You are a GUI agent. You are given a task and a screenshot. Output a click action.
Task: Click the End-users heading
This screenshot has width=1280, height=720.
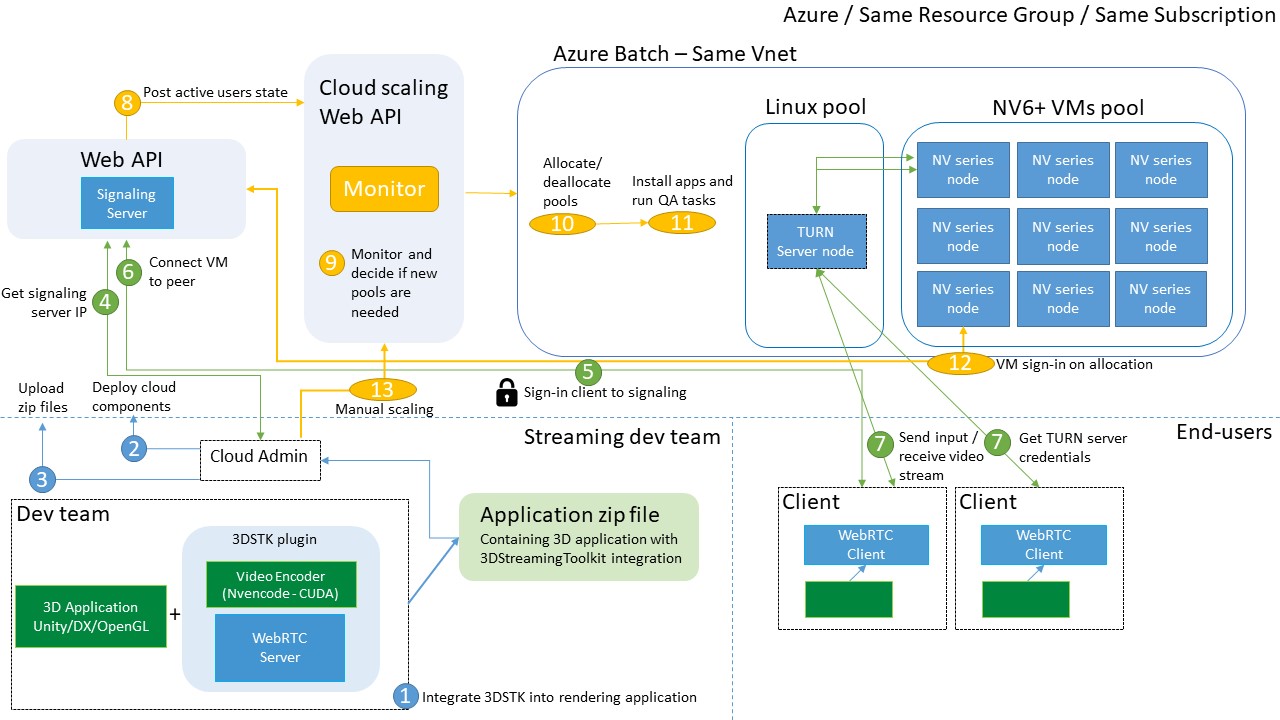(x=1224, y=431)
